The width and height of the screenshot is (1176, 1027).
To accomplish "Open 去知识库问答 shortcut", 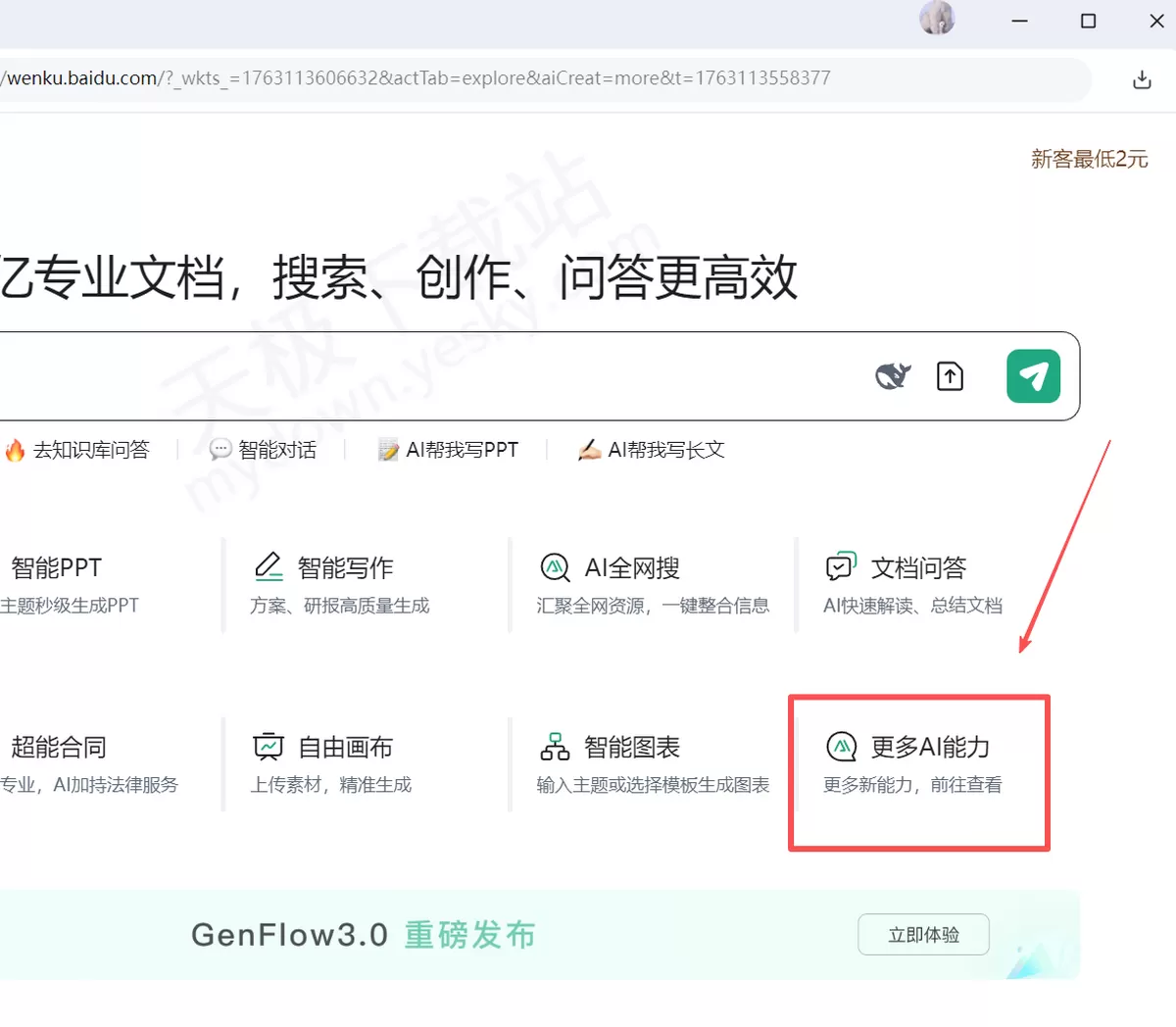I will click(76, 450).
